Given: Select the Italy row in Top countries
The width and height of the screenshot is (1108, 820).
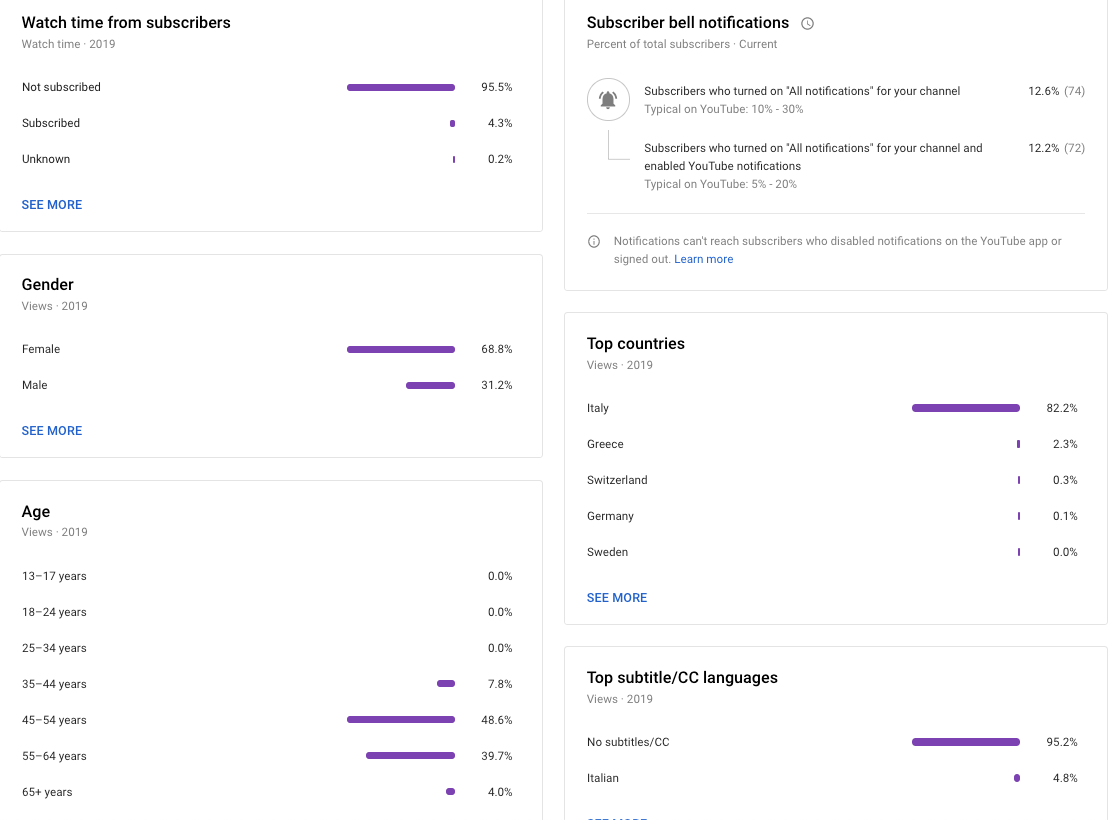Looking at the screenshot, I should click(598, 408).
